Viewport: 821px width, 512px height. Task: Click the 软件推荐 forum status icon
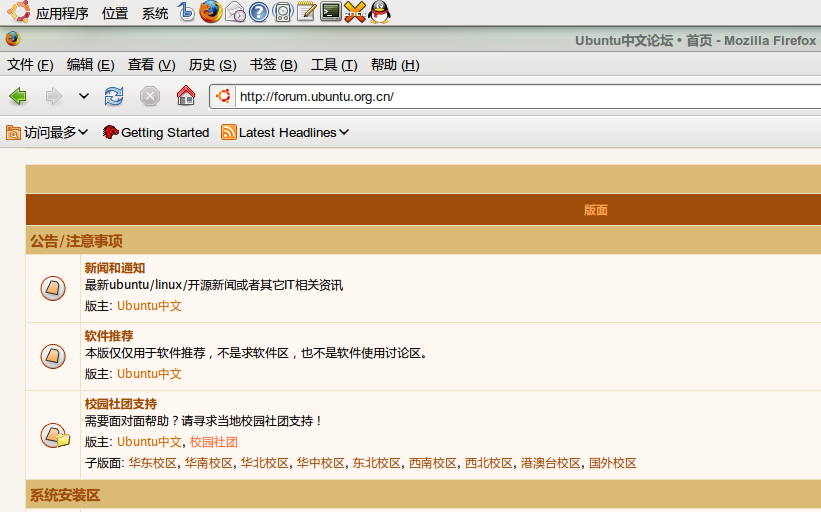(x=53, y=357)
